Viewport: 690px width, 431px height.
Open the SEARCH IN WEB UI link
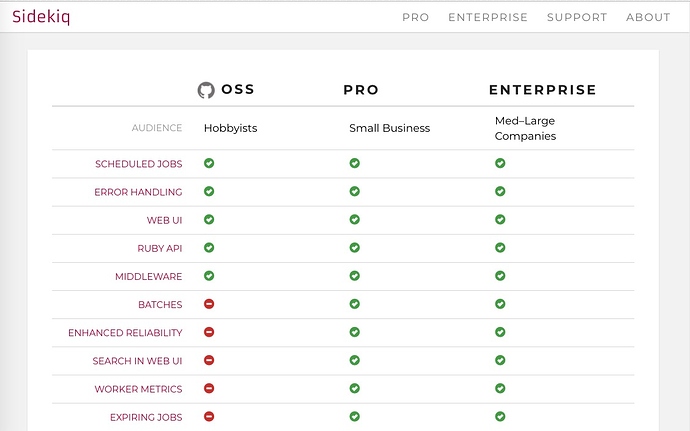coord(137,361)
